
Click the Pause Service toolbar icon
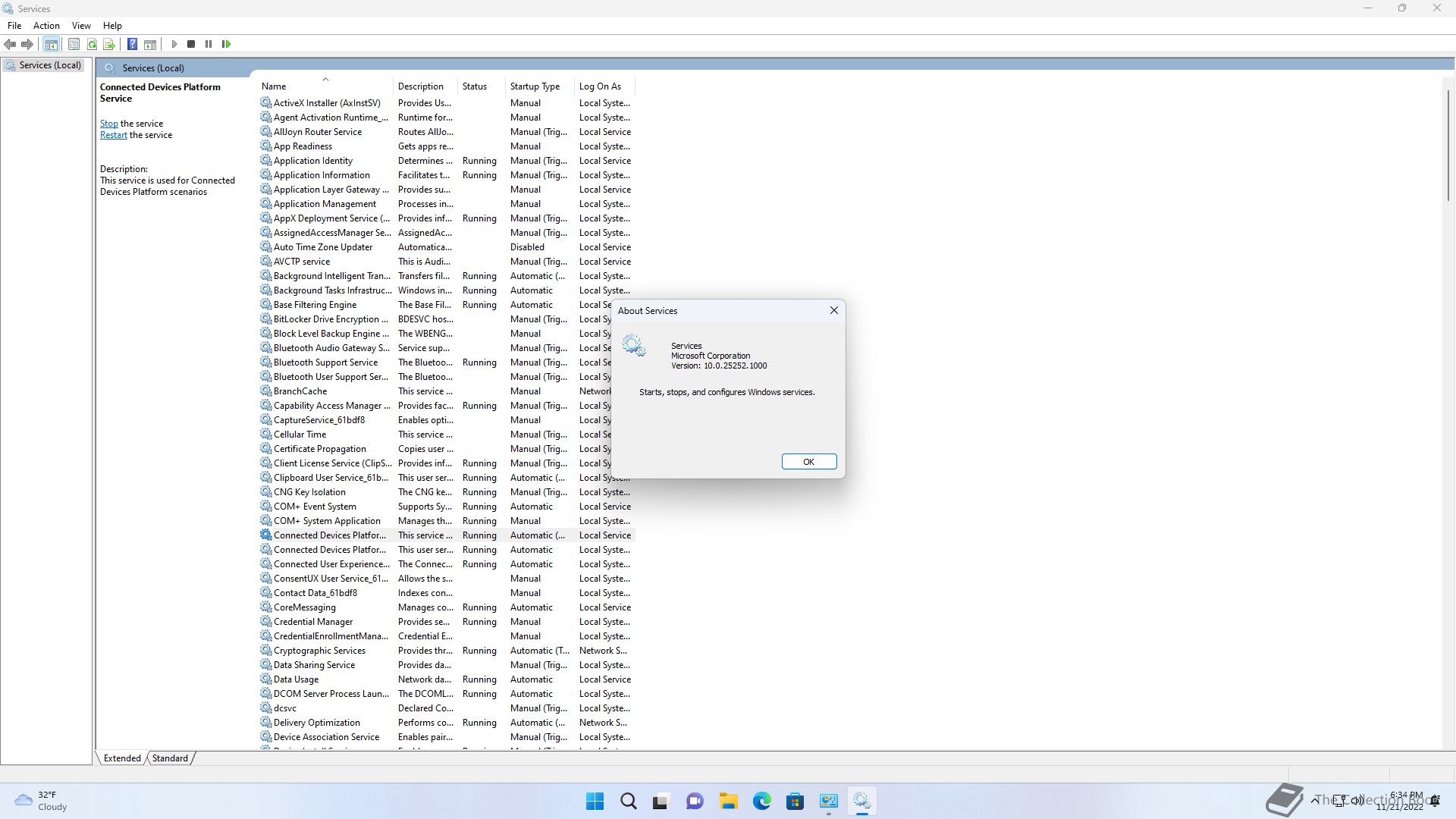pos(209,44)
